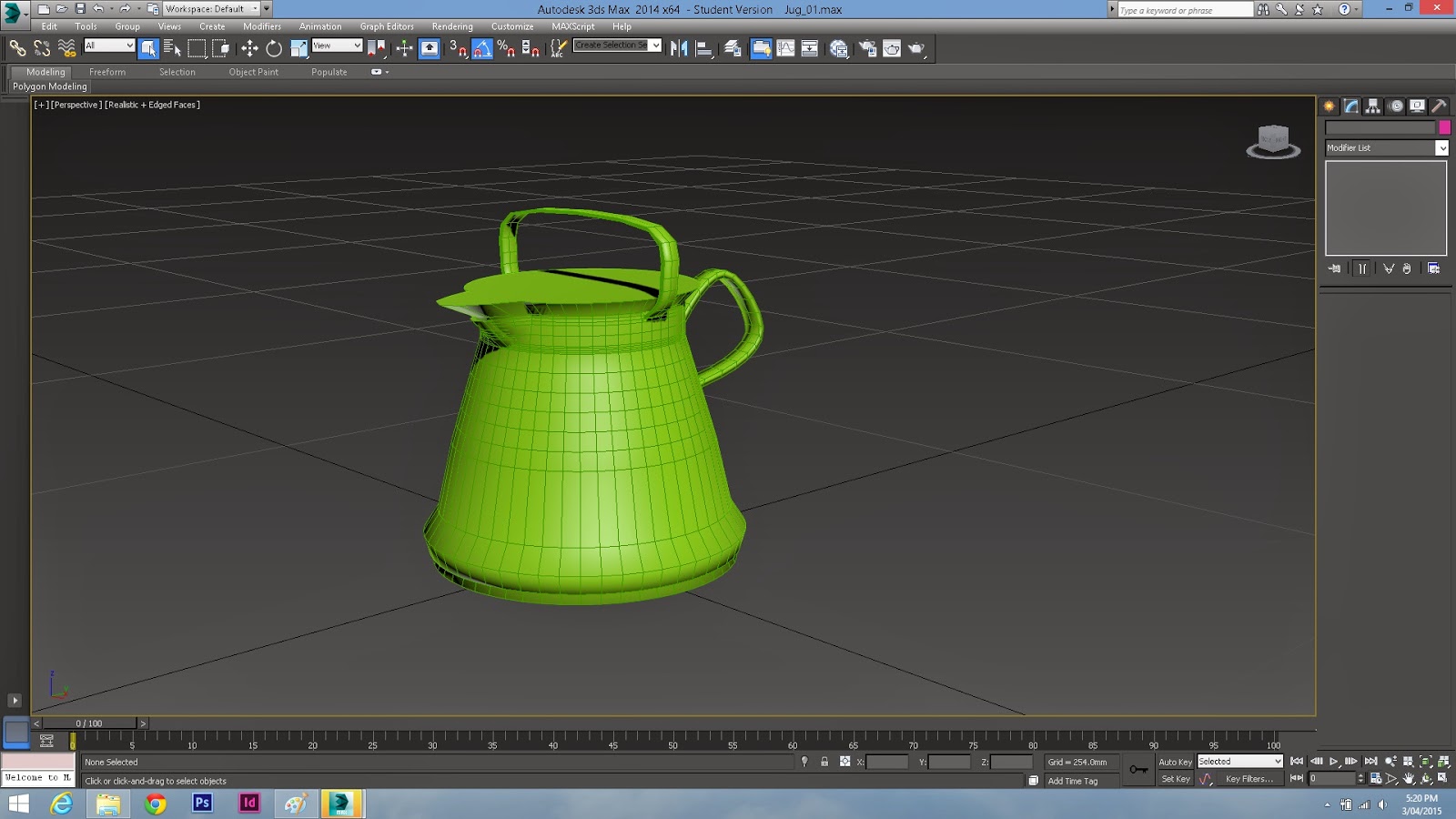Select the Move tool in toolbar
Viewport: 1456px width, 819px height.
[x=249, y=48]
